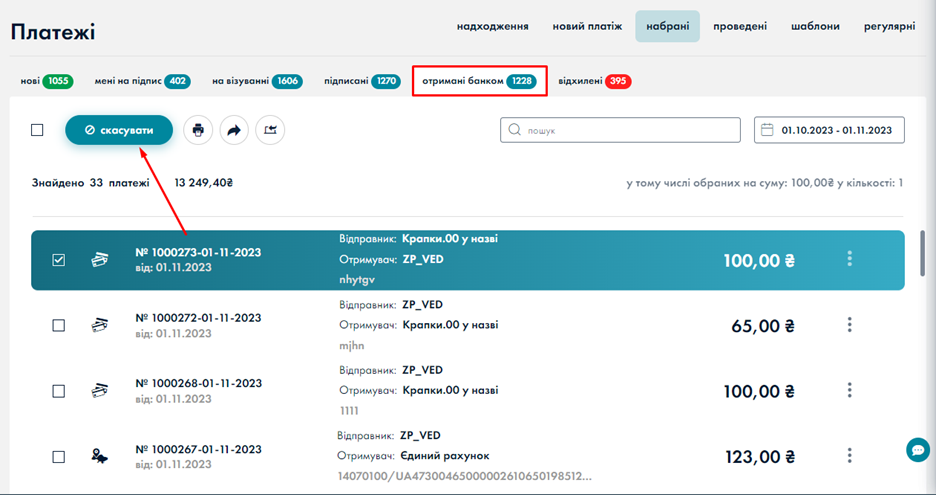The image size is (936, 495).
Task: Click the 65,00 ₴ amount
Action: coord(763,326)
